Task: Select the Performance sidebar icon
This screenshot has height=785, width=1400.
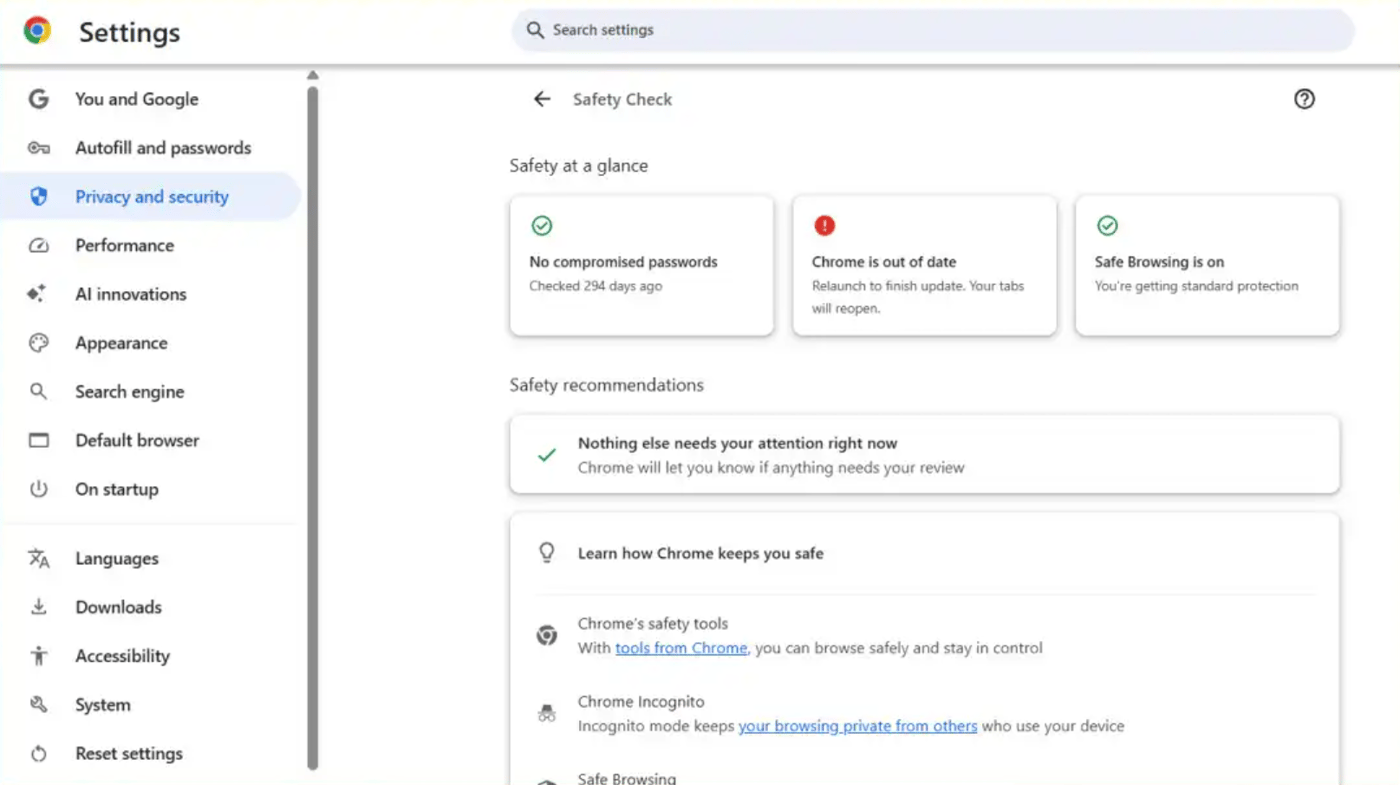Action: tap(38, 245)
